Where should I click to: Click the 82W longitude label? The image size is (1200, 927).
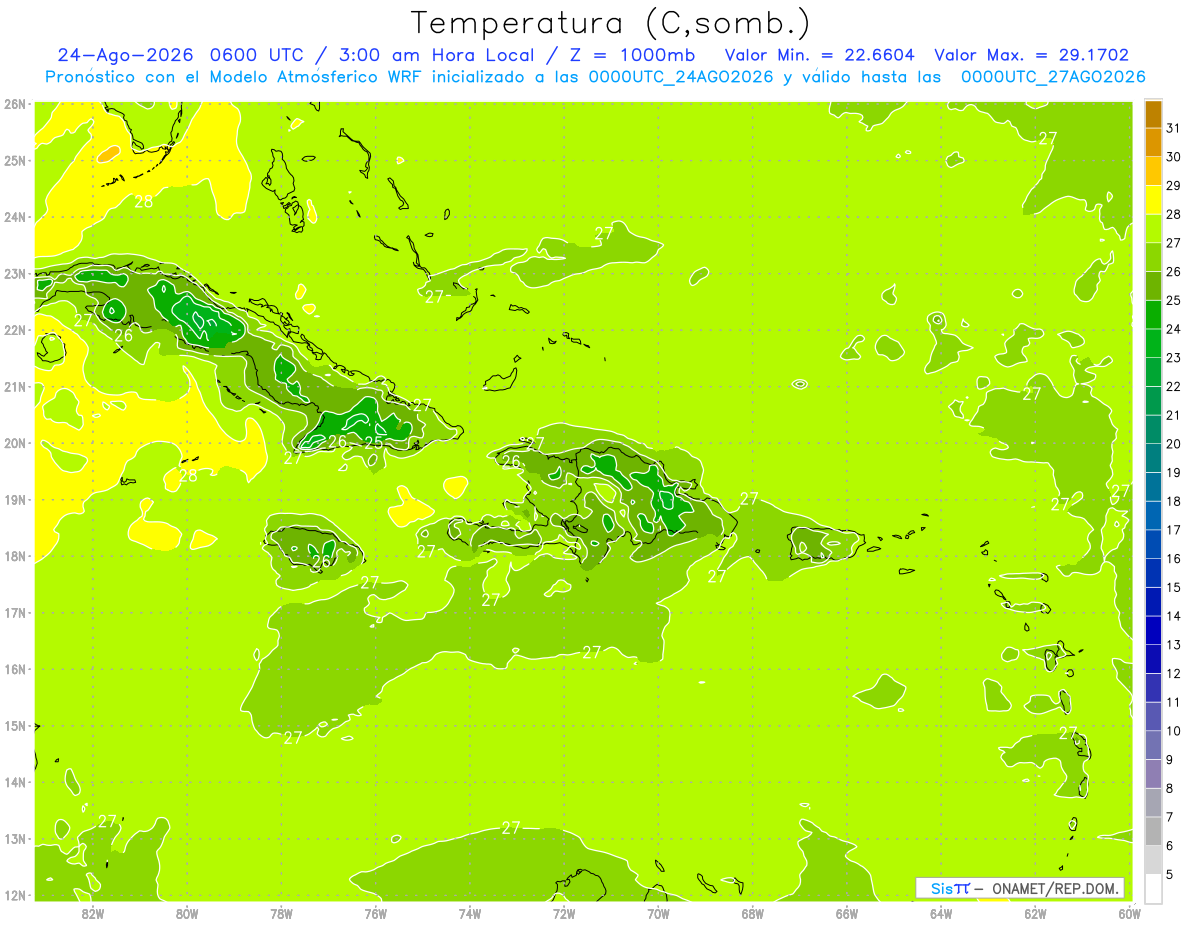coord(93,913)
